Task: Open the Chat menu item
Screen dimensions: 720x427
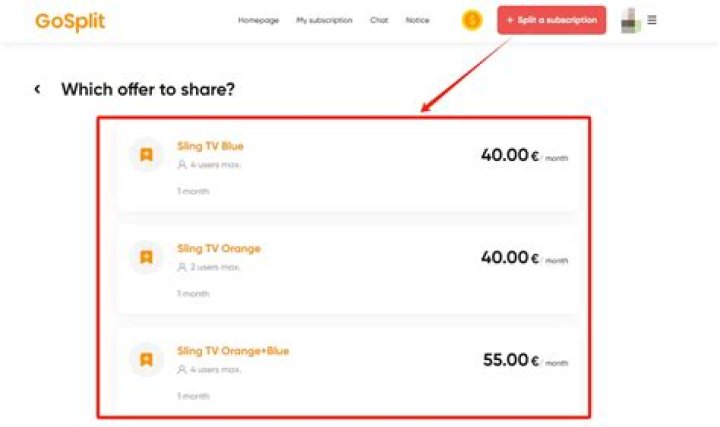Action: pos(379,20)
